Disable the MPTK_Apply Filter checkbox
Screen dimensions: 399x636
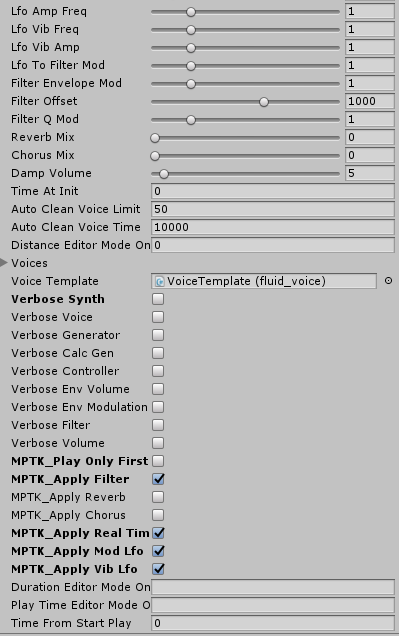pos(158,479)
